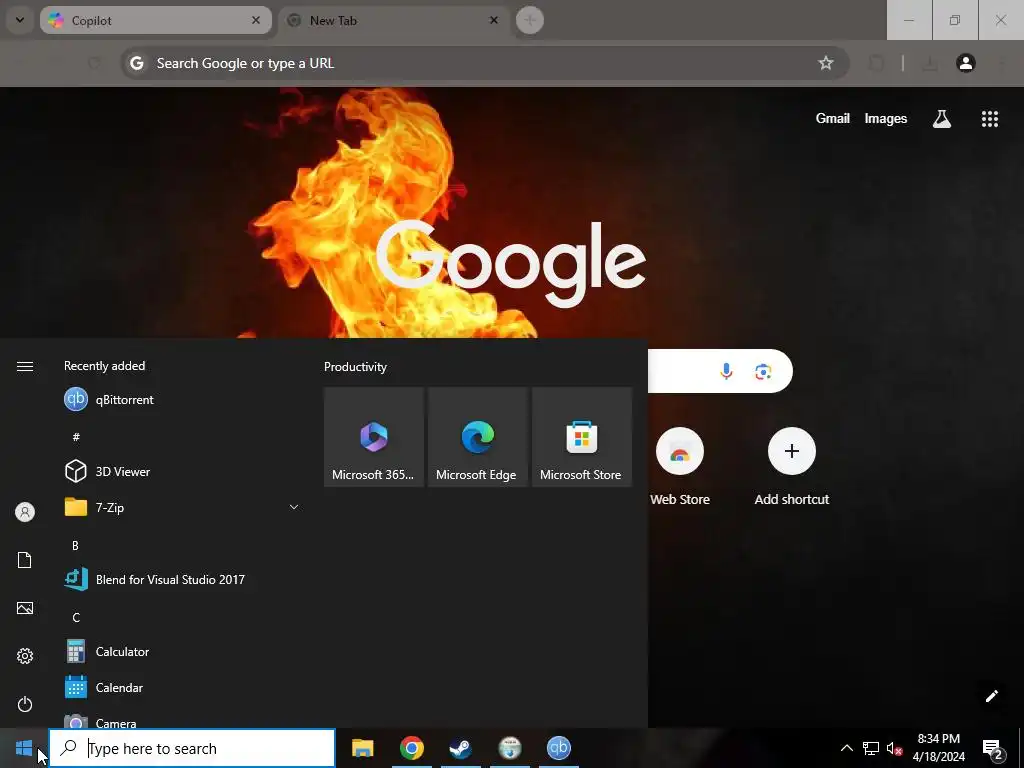Jump to the # letter header
This screenshot has height=768, width=1024.
click(x=76, y=437)
